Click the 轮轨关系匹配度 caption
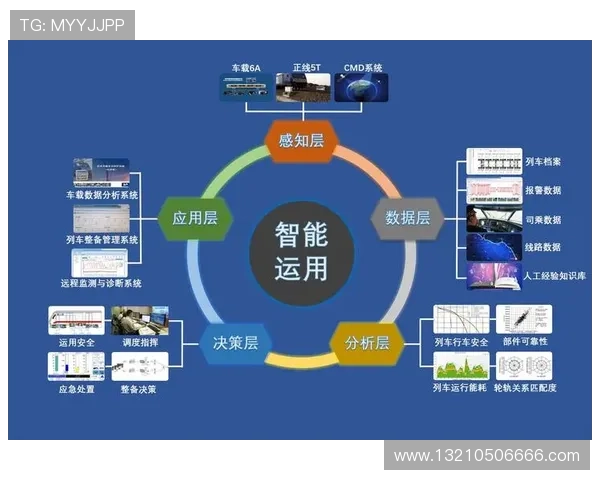600x480 pixels. (x=525, y=388)
